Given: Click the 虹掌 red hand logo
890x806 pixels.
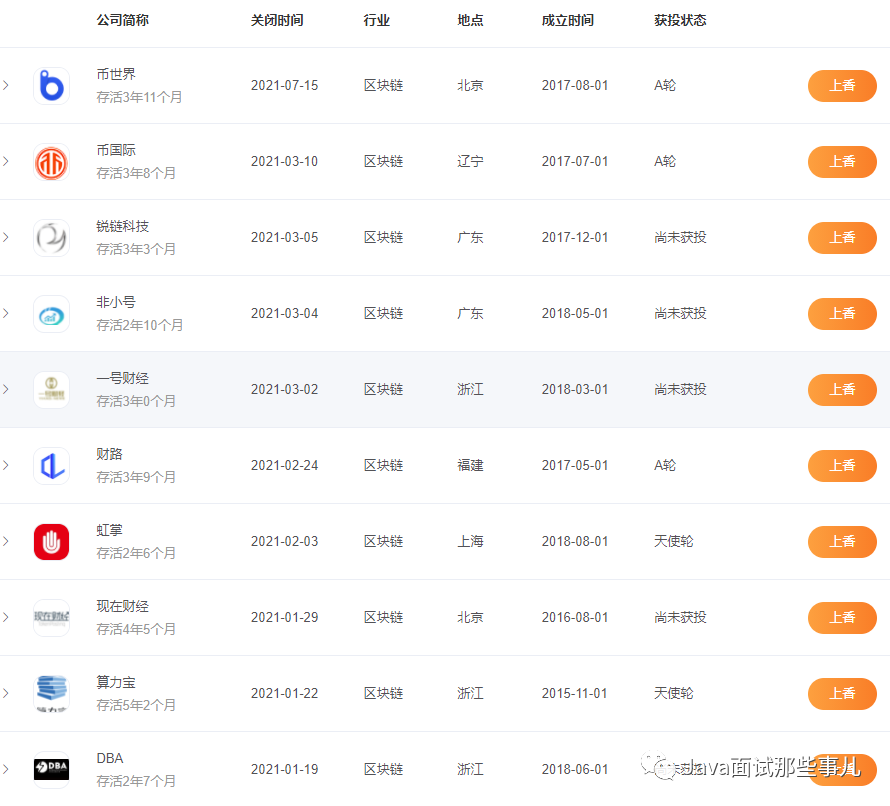Looking at the screenshot, I should (51, 541).
